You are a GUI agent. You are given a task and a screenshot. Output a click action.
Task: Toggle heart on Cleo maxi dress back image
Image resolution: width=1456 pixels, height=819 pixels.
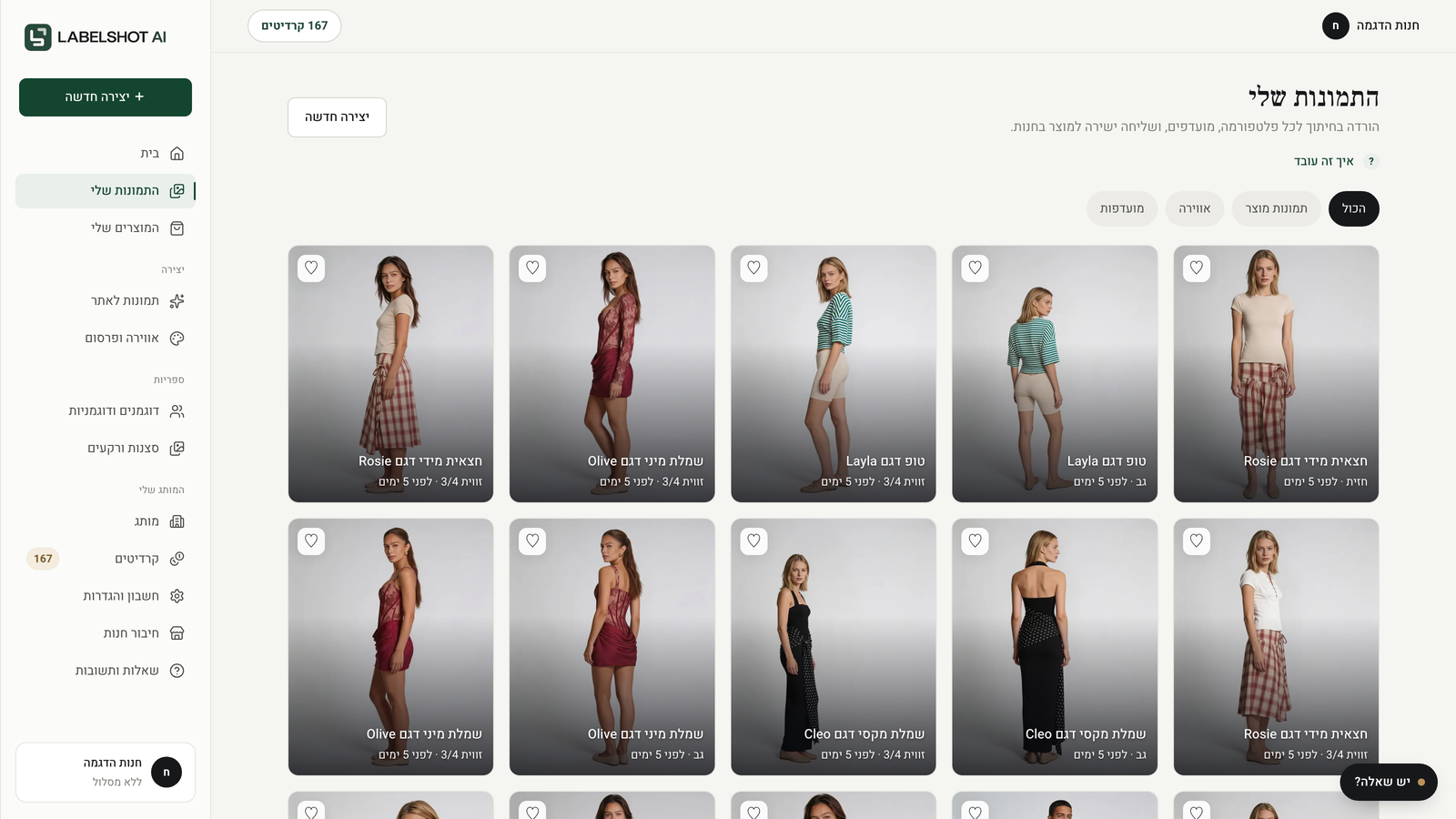975,541
